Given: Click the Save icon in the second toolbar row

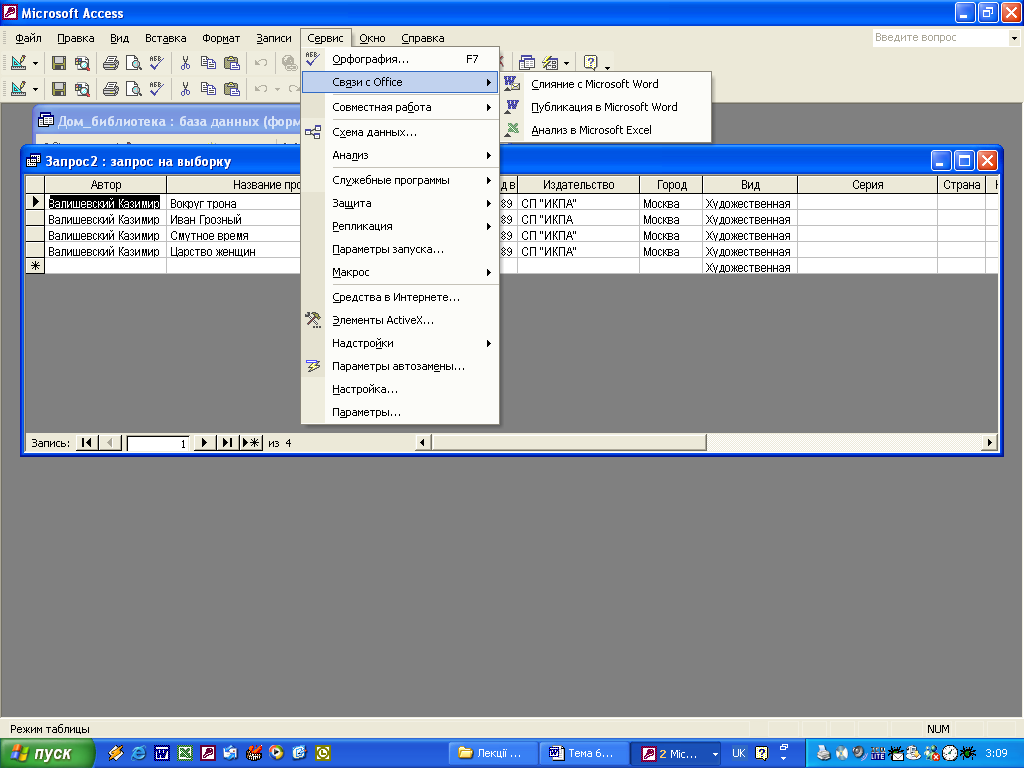Looking at the screenshot, I should (59, 88).
